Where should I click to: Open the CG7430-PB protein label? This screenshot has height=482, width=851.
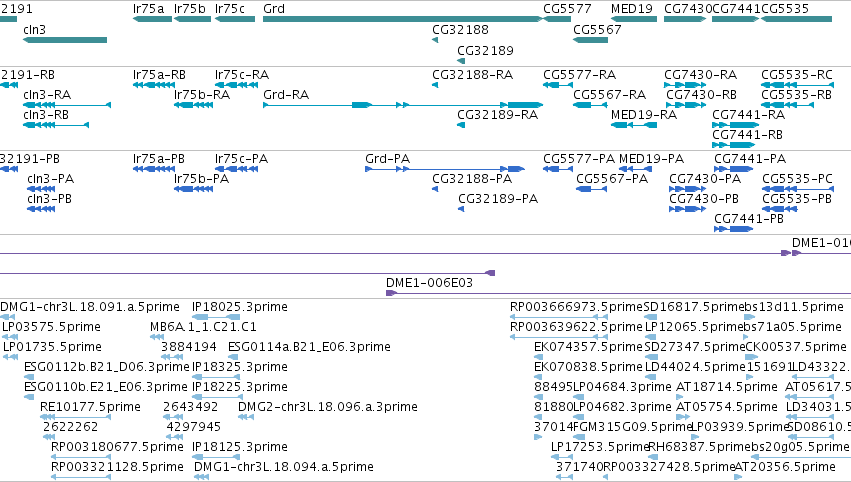pyautogui.click(x=704, y=199)
